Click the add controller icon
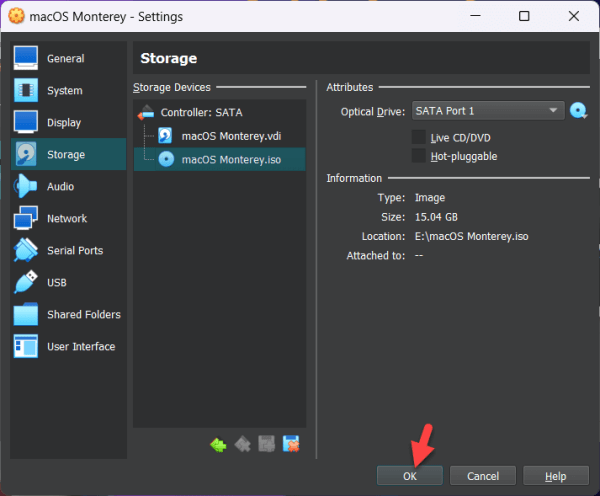Viewport: 600px width, 496px height. coord(218,445)
